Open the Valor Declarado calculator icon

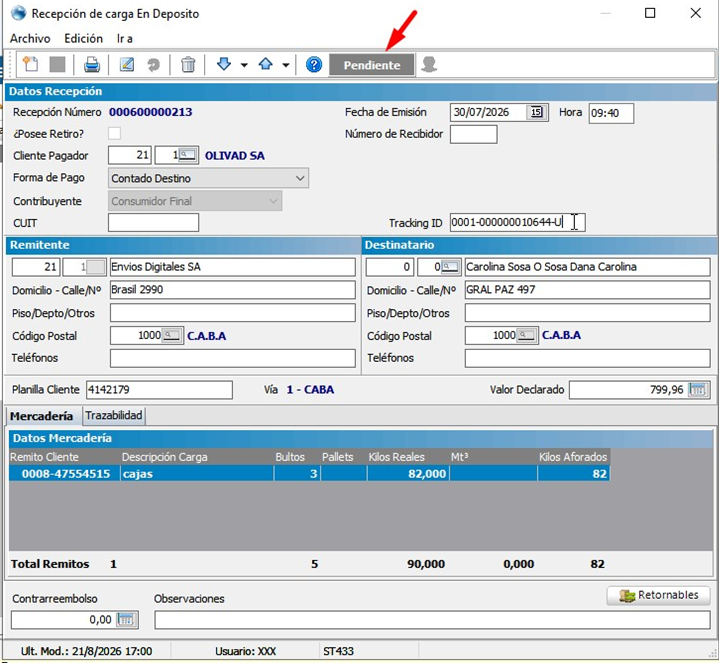pyautogui.click(x=698, y=390)
